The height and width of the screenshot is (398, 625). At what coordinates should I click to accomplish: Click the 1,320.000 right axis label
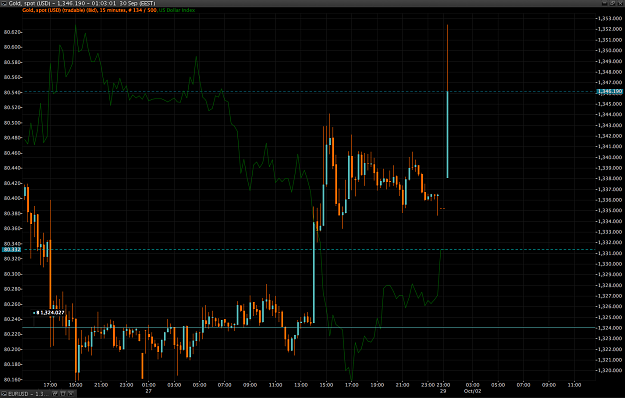[609, 371]
